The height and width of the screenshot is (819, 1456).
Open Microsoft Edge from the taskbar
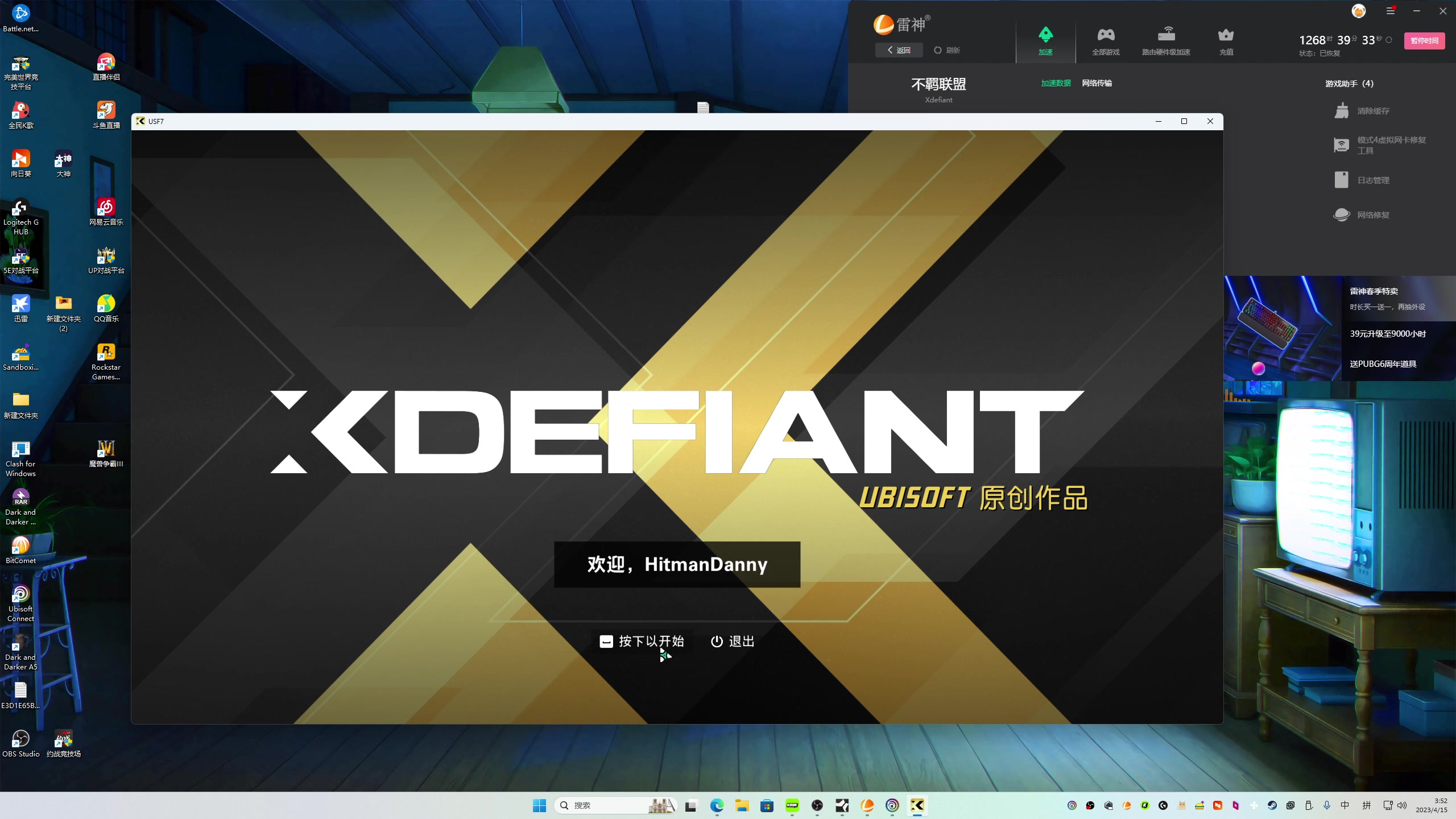tap(717, 805)
